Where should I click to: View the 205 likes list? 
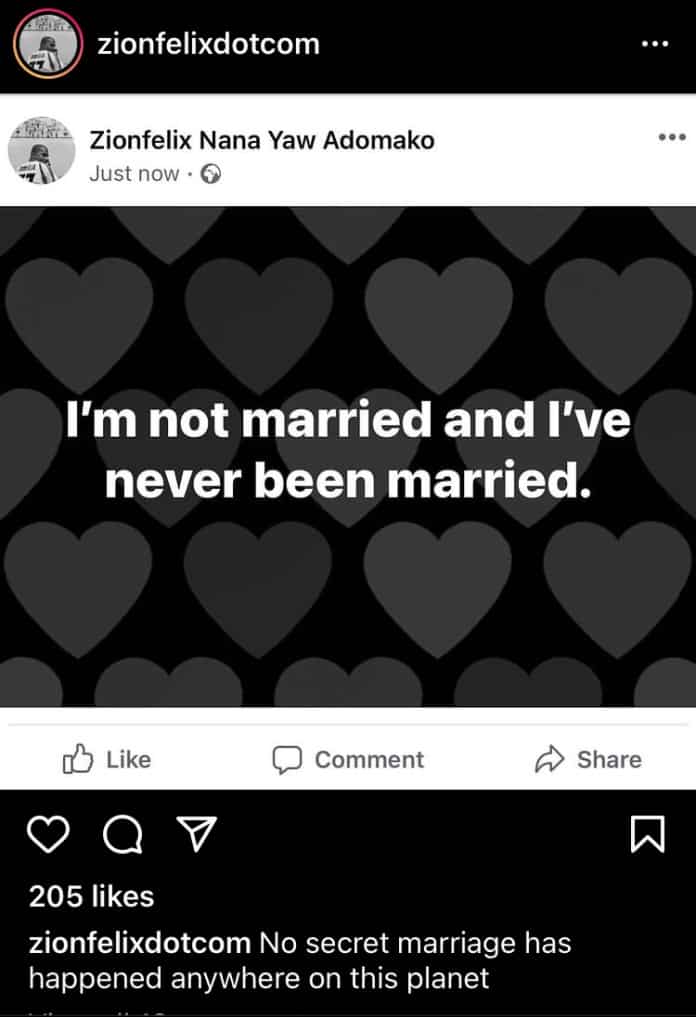pos(91,896)
